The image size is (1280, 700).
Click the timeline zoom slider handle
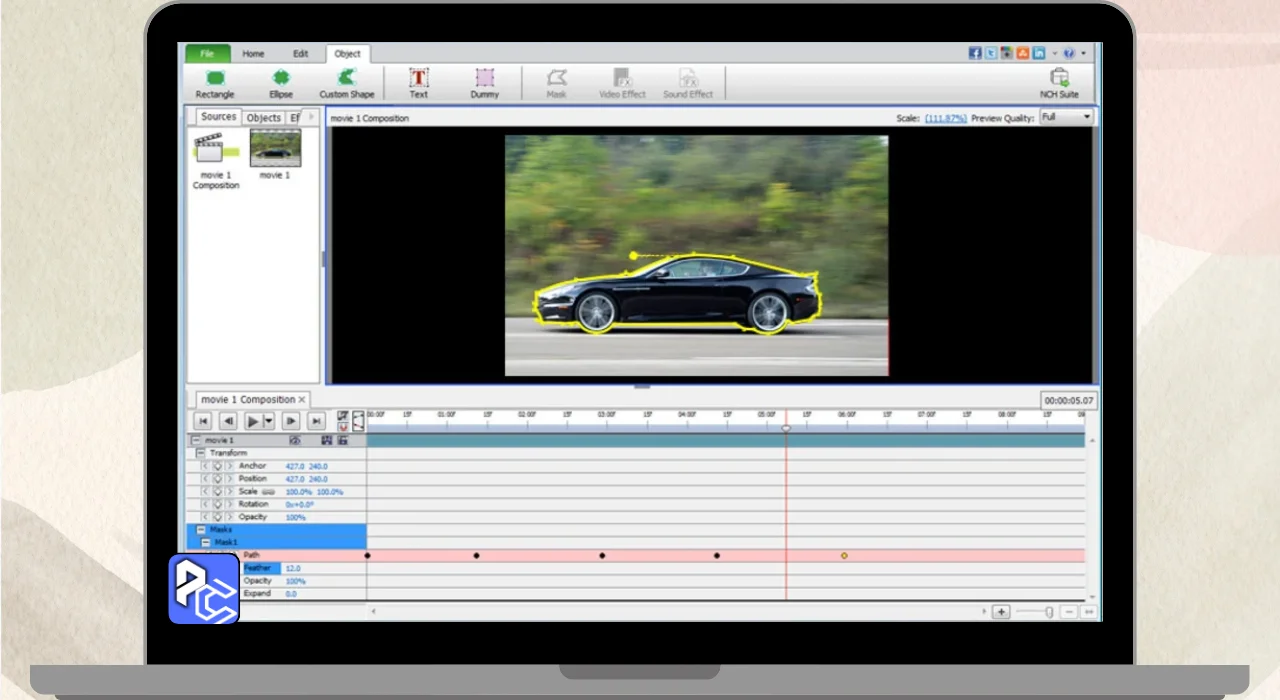pyautogui.click(x=1049, y=612)
